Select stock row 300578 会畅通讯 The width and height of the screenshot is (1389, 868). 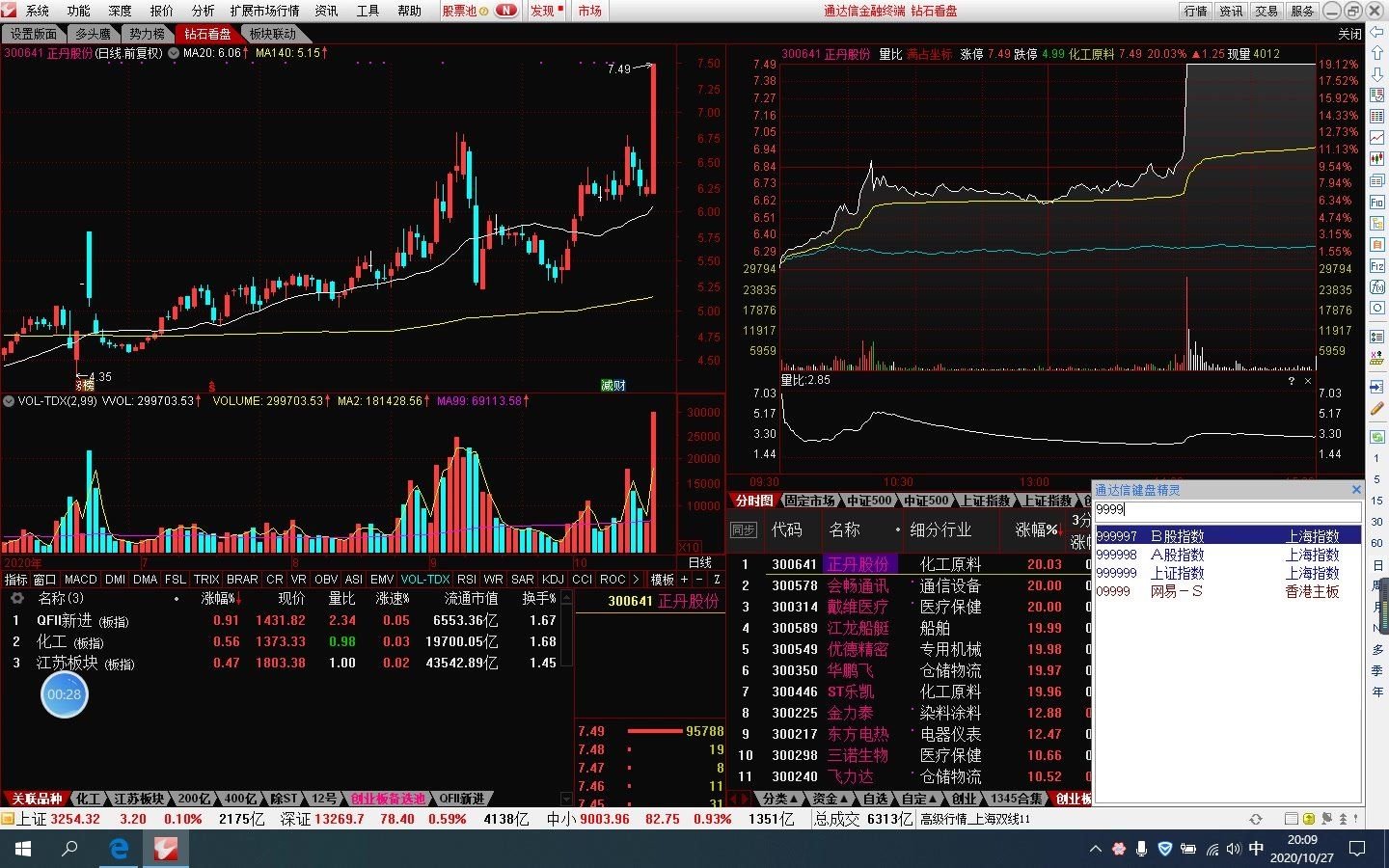[909, 585]
